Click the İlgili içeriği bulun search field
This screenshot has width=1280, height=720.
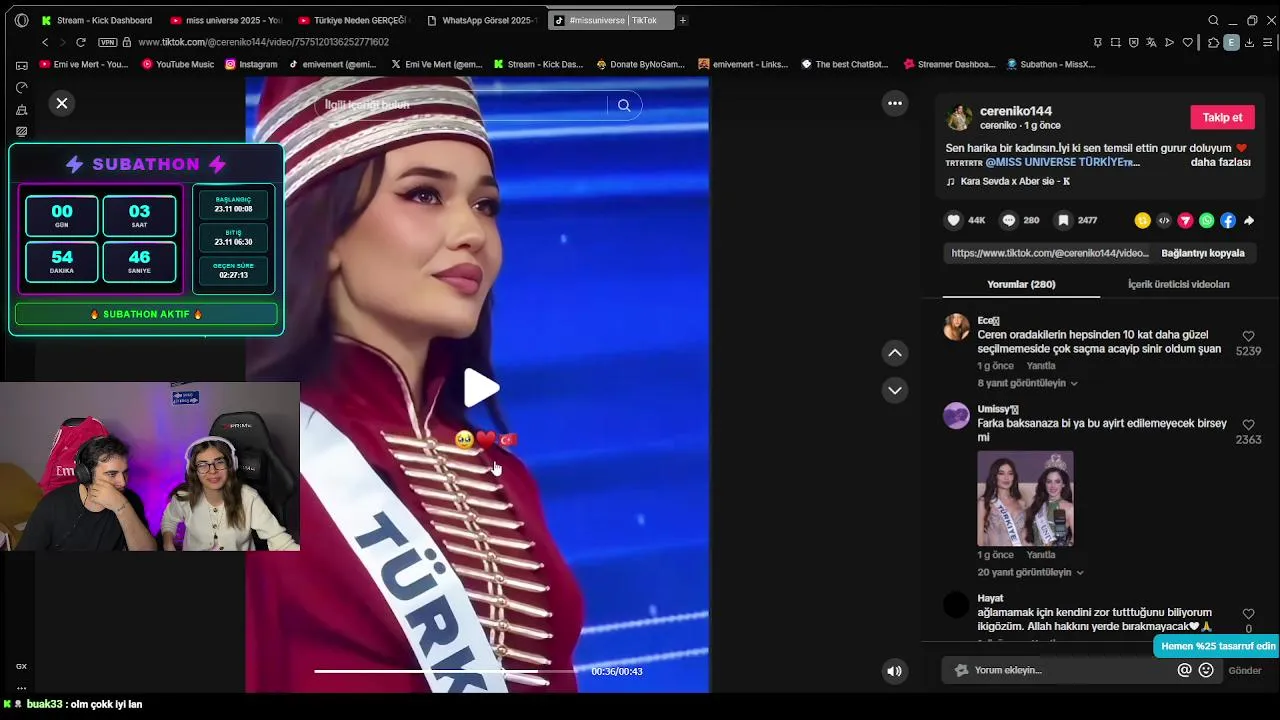point(460,105)
